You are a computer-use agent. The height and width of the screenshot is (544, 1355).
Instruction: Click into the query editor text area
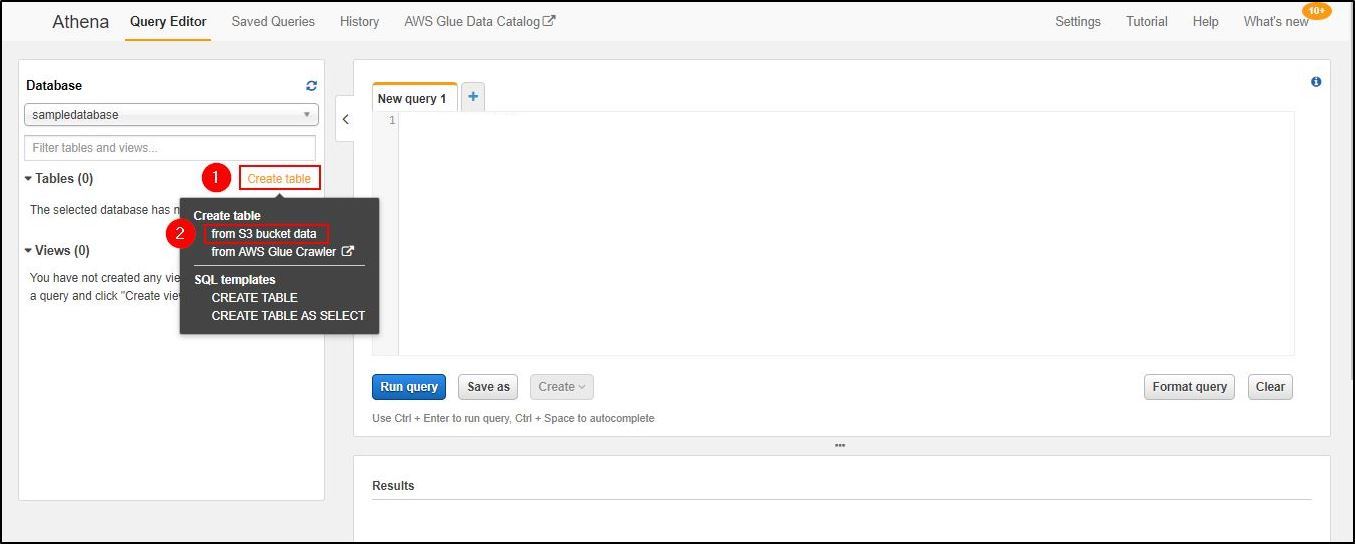point(846,233)
